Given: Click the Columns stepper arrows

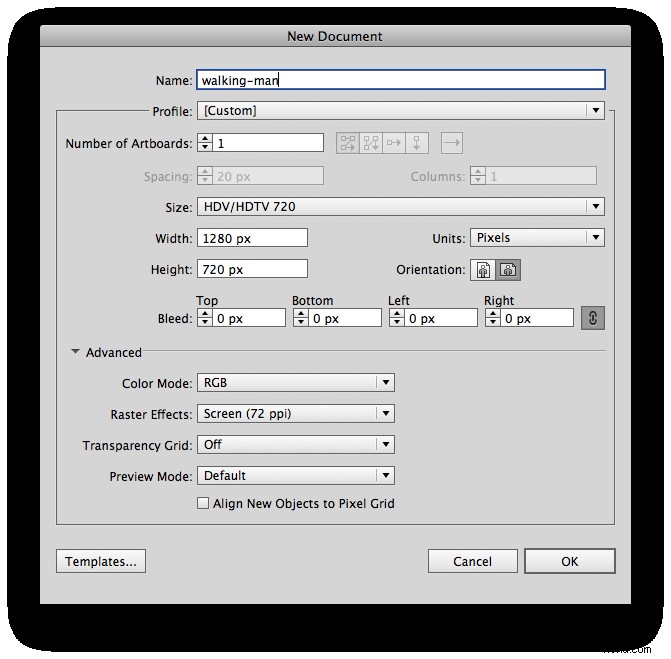Looking at the screenshot, I should click(x=478, y=176).
